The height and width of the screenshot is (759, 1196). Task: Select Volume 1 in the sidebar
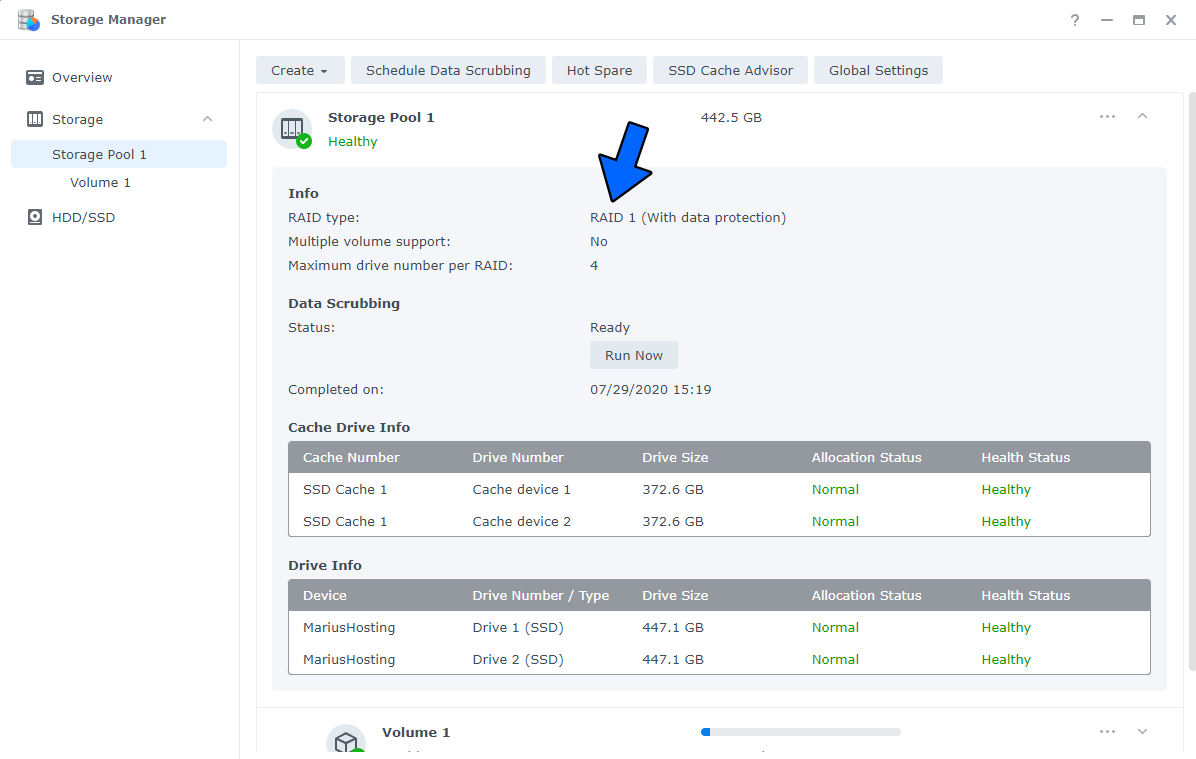[x=100, y=182]
